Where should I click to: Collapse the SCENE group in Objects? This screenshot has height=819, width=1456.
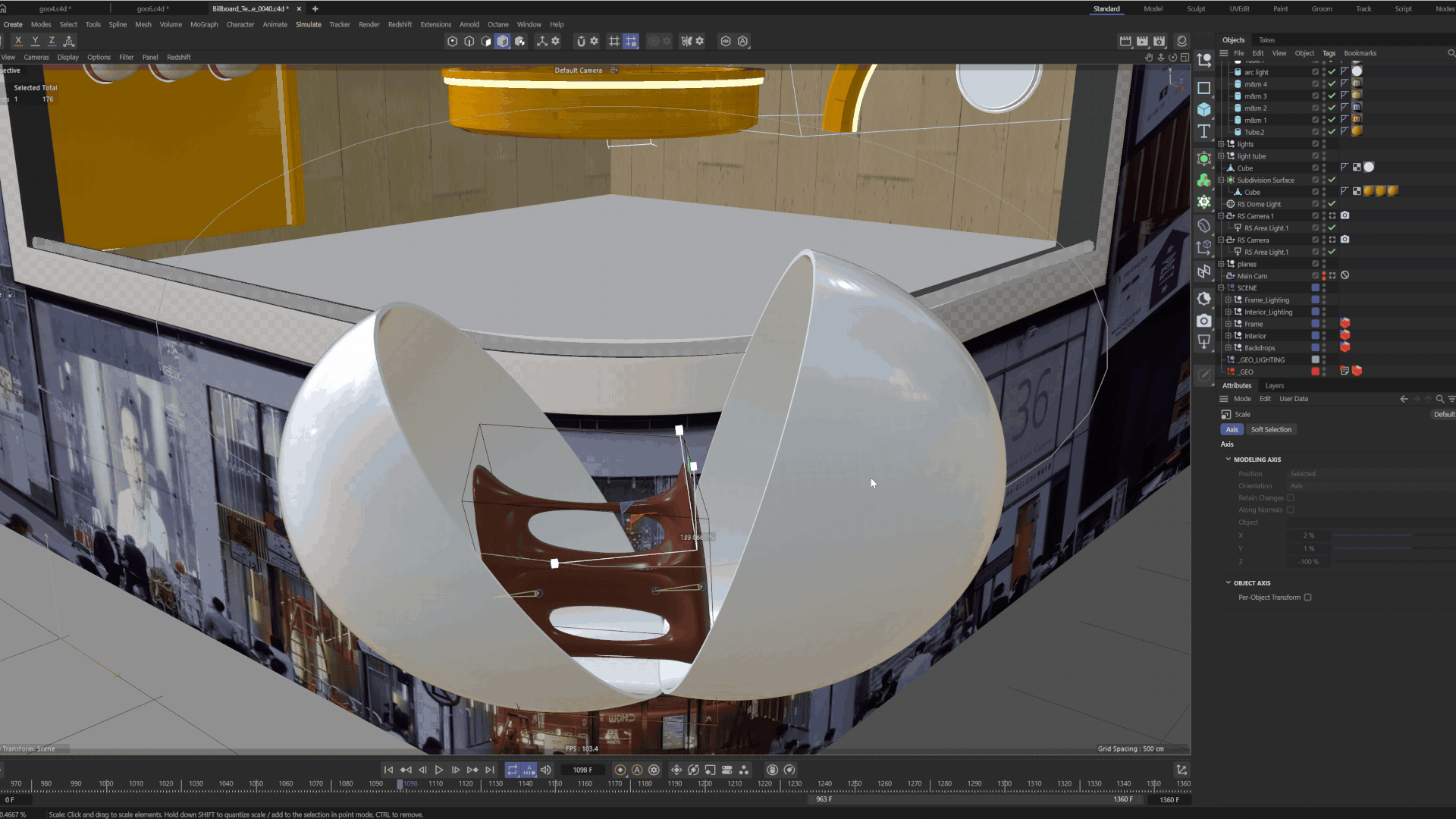1221,288
